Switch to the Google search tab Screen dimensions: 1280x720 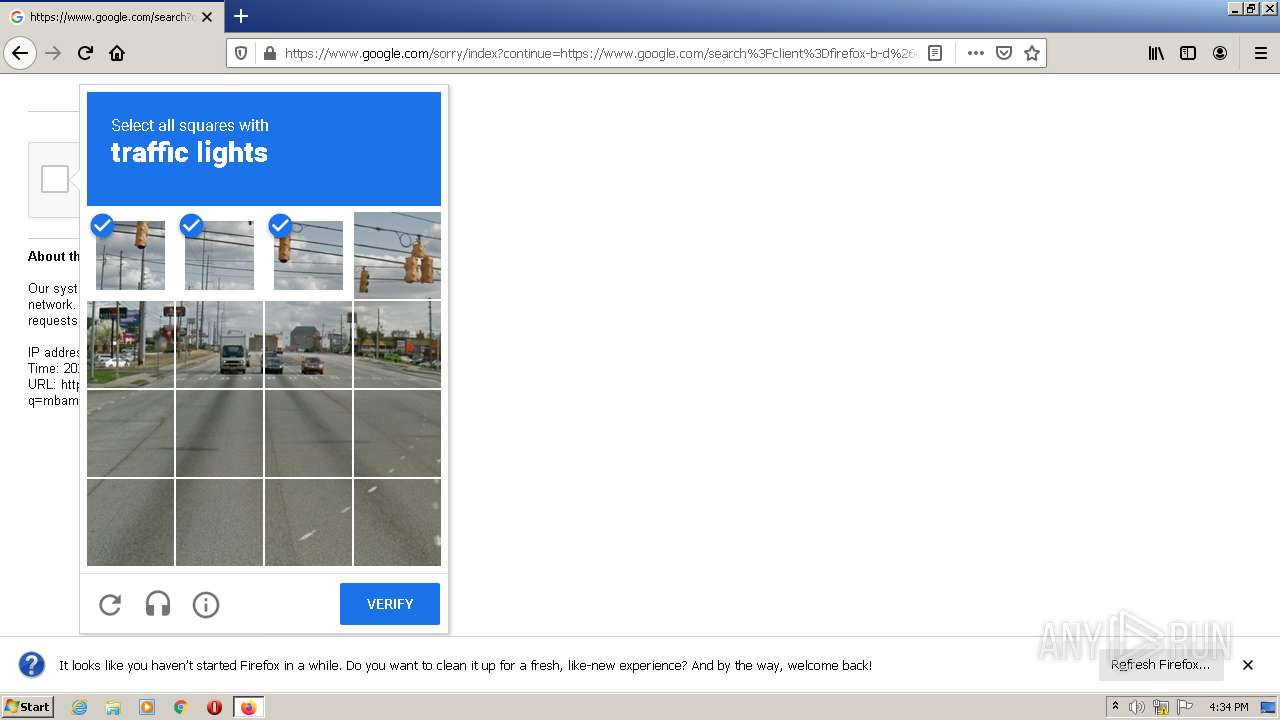[x=110, y=17]
